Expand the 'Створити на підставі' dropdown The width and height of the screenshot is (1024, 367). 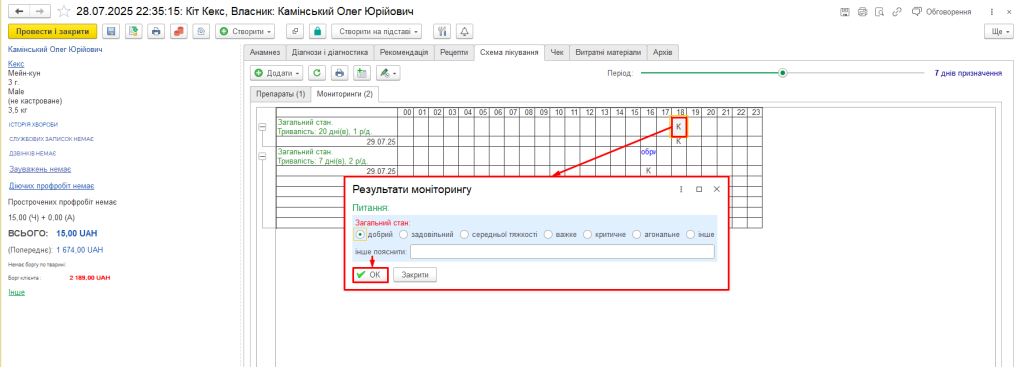(377, 31)
